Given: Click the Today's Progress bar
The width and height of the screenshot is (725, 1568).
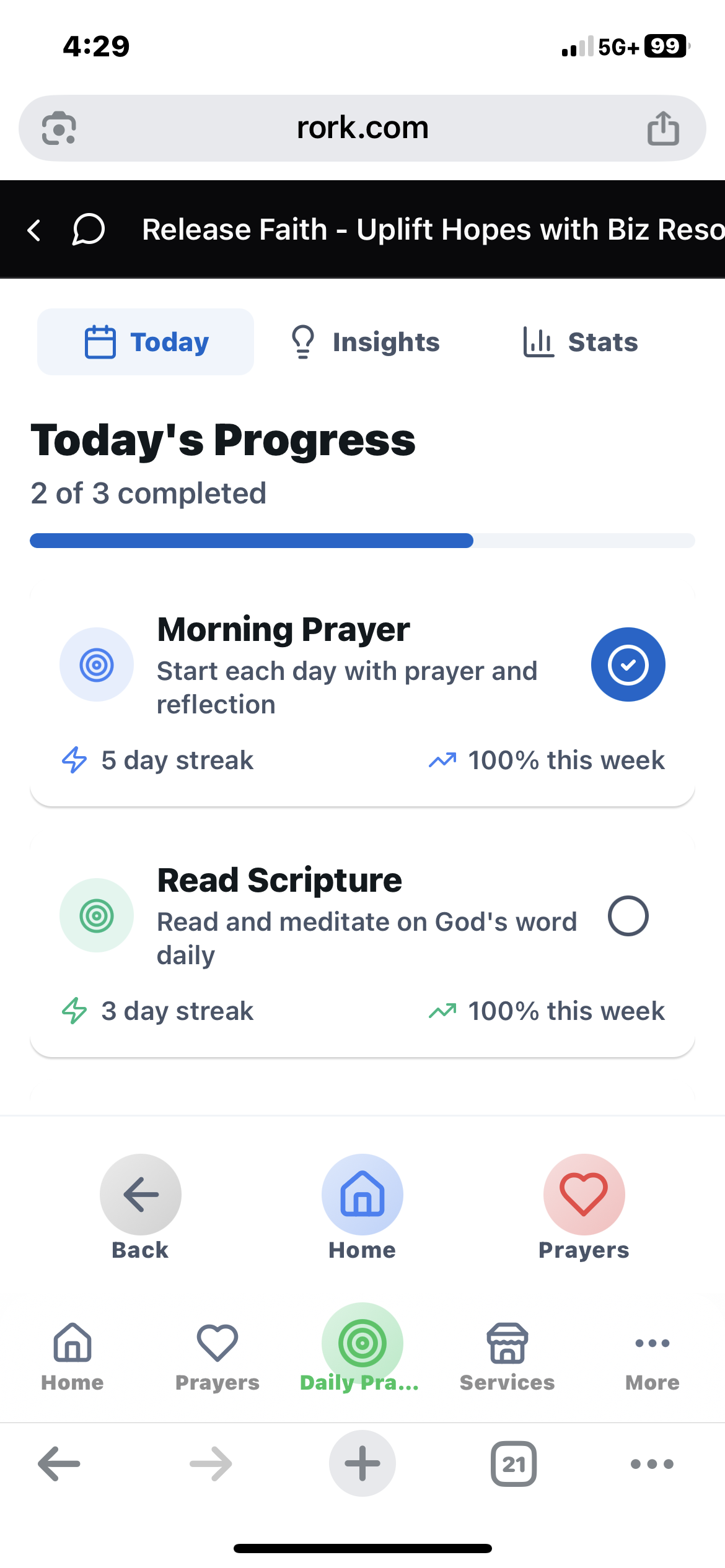Looking at the screenshot, I should coord(362,541).
